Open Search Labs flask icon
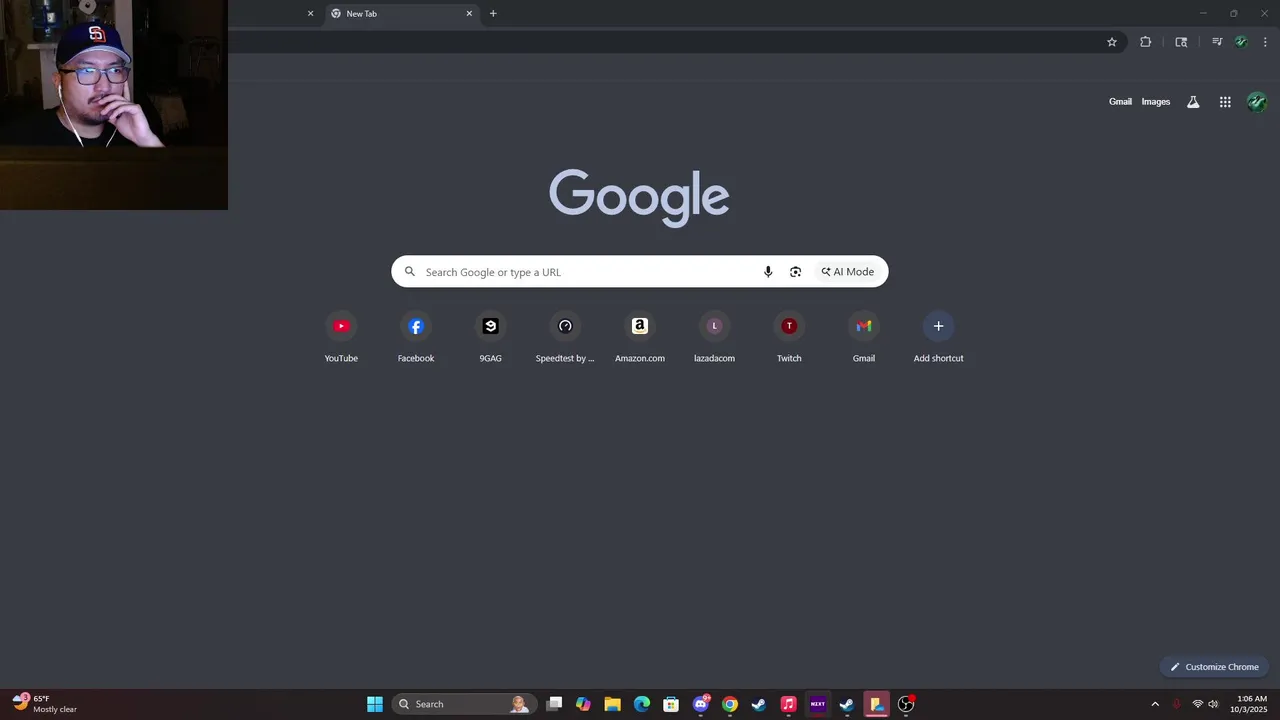Viewport: 1280px width, 720px height. 1193,102
